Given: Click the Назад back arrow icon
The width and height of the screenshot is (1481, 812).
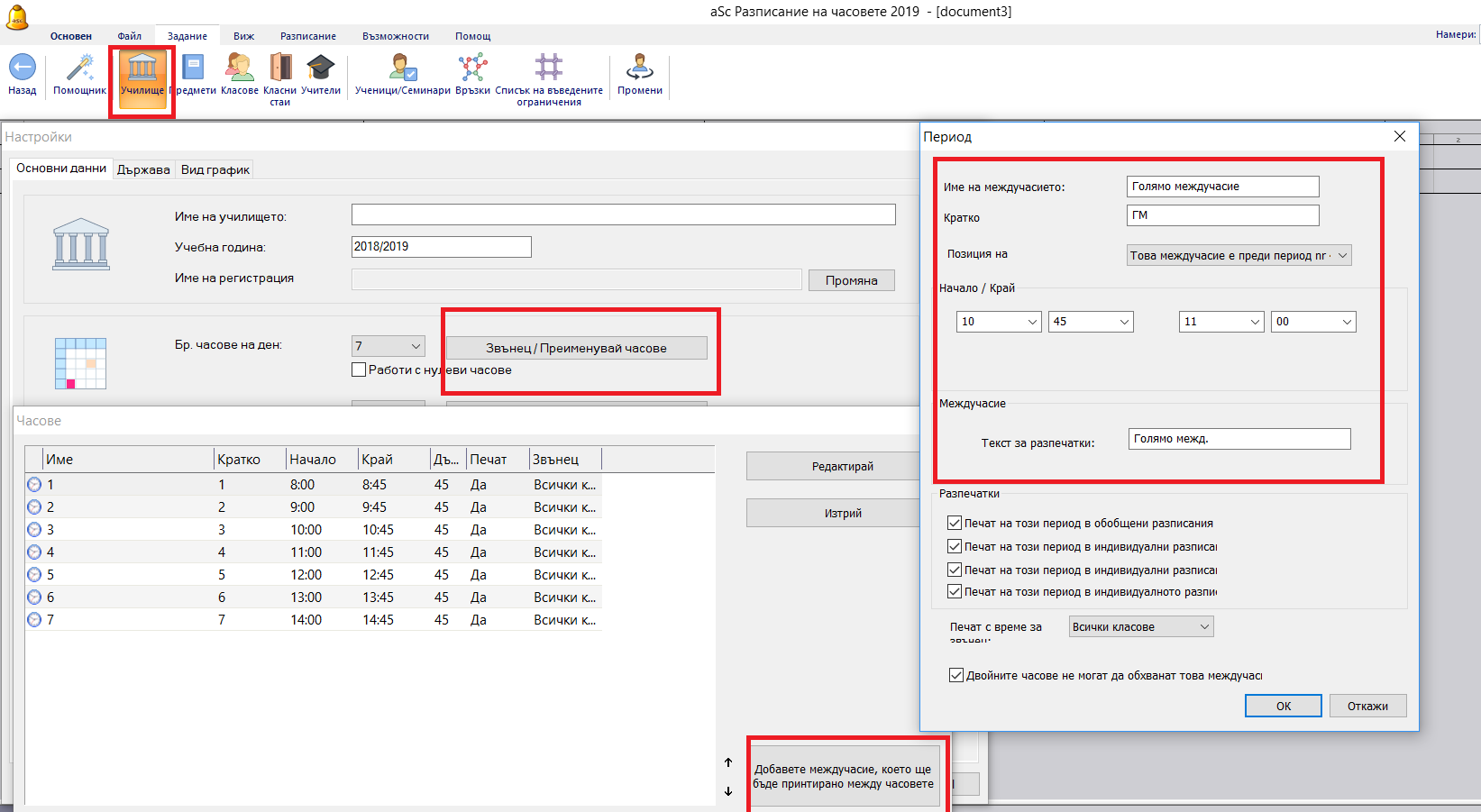Looking at the screenshot, I should (22, 68).
